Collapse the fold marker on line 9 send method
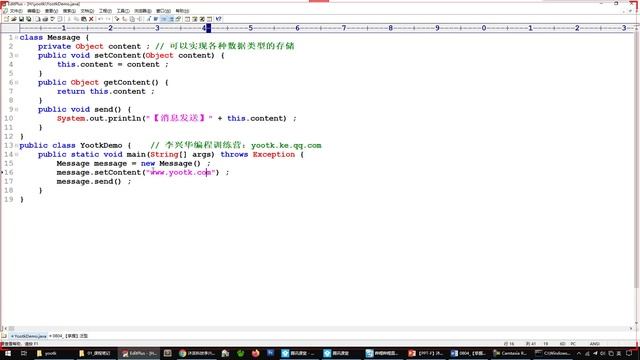Image resolution: width=640 pixels, height=360 pixels. point(16,109)
